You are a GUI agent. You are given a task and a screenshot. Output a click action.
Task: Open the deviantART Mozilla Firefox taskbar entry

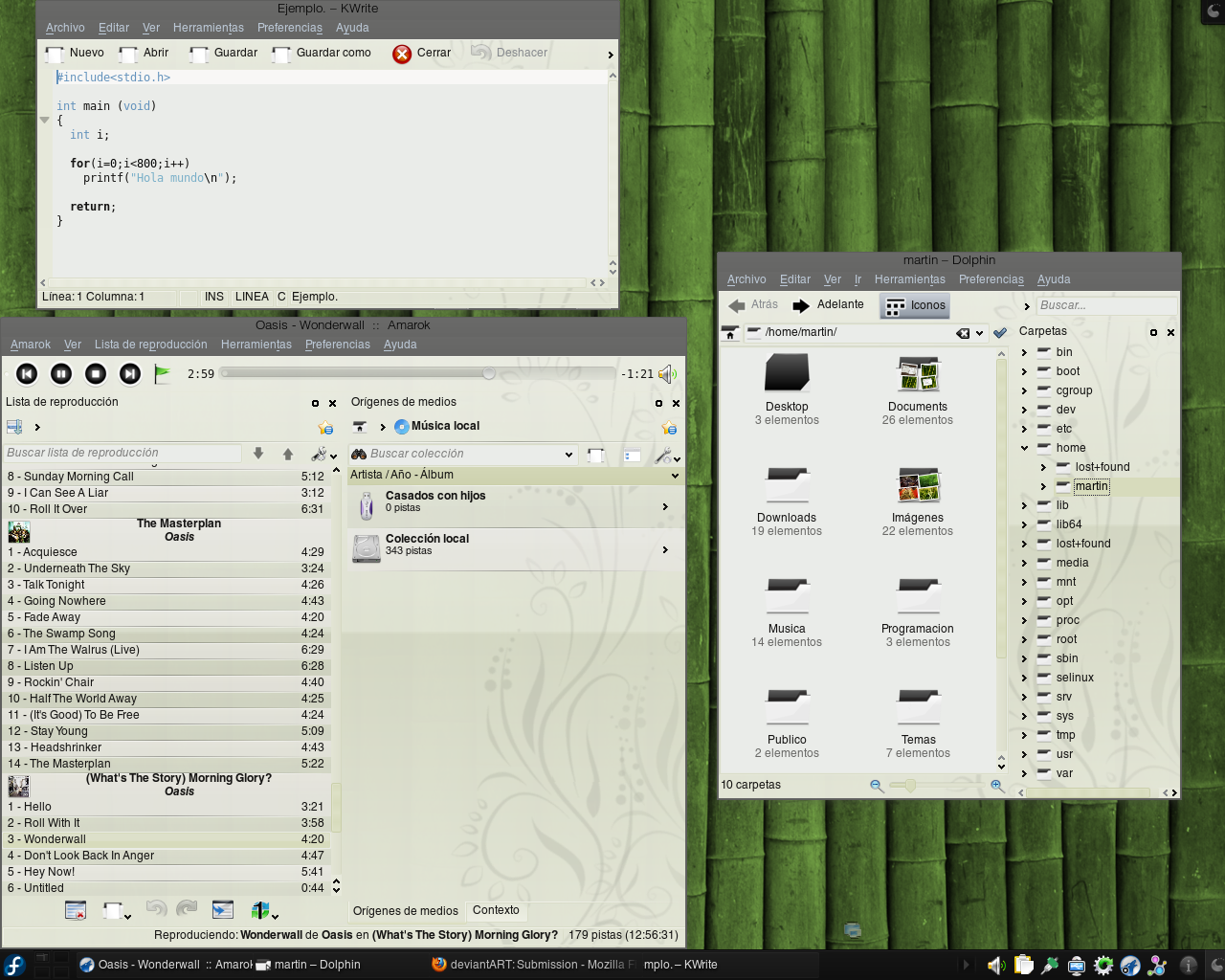533,965
